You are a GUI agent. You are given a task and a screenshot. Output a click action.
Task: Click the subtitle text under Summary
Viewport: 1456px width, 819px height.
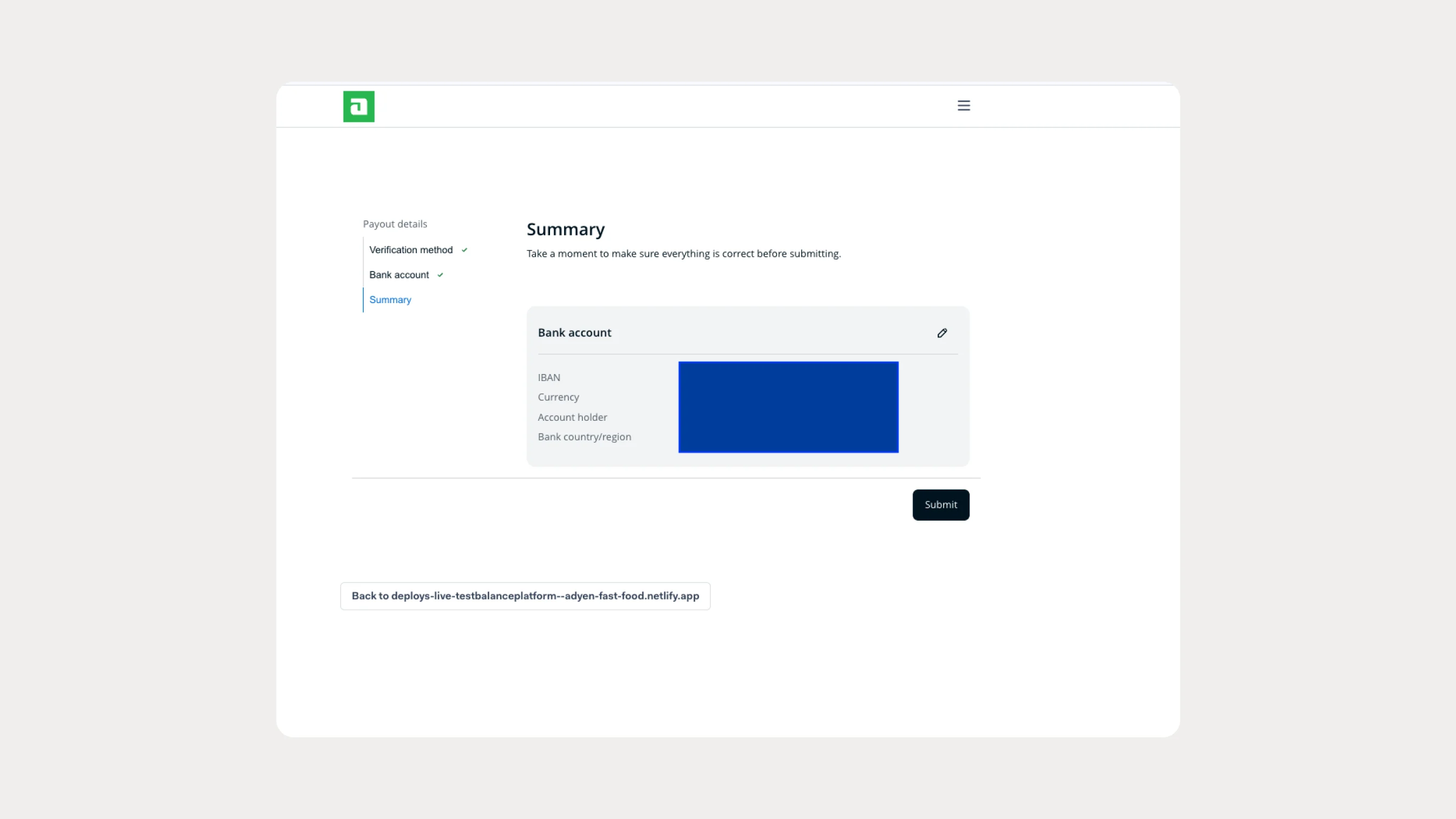point(683,254)
